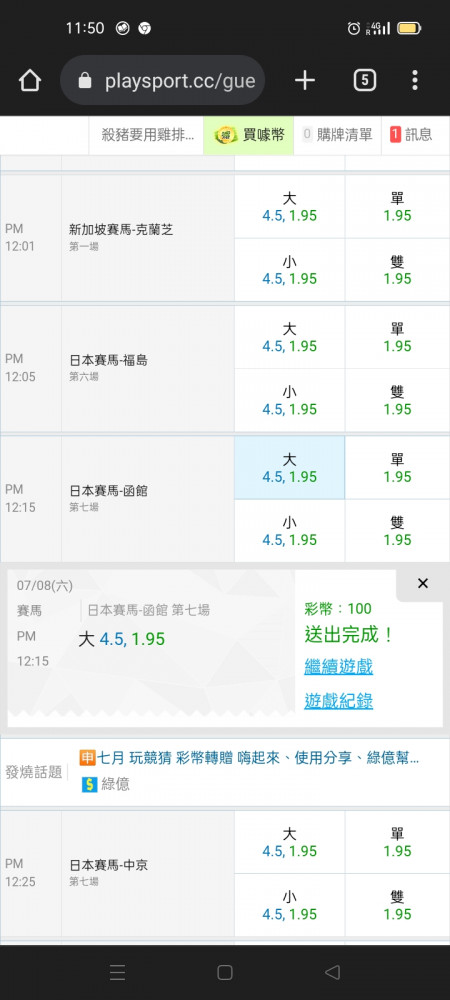
Task: Open a new tab with plus icon
Action: (305, 80)
